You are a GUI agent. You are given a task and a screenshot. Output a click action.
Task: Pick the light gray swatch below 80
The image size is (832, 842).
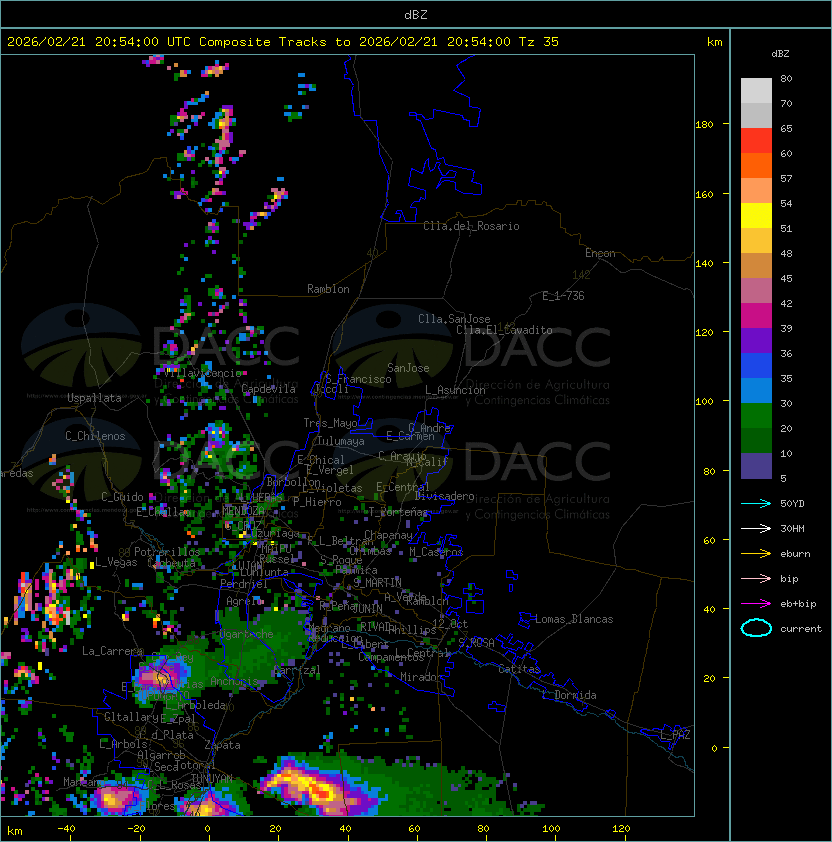[756, 90]
